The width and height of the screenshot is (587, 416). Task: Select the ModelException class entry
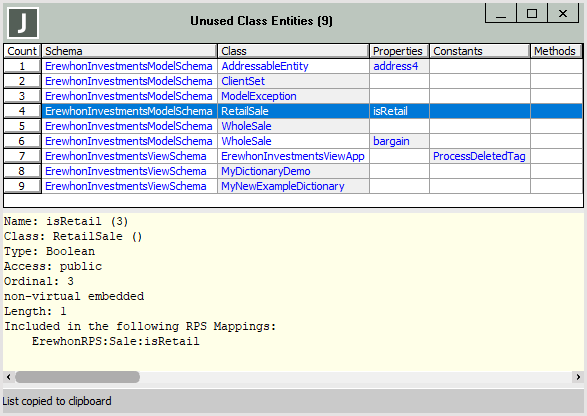[x=259, y=96]
